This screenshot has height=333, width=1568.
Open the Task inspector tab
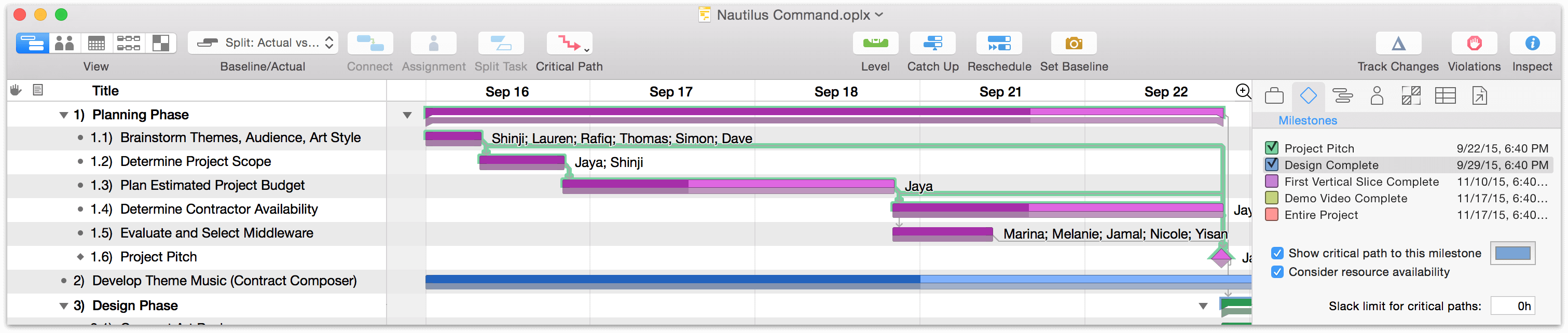1342,95
